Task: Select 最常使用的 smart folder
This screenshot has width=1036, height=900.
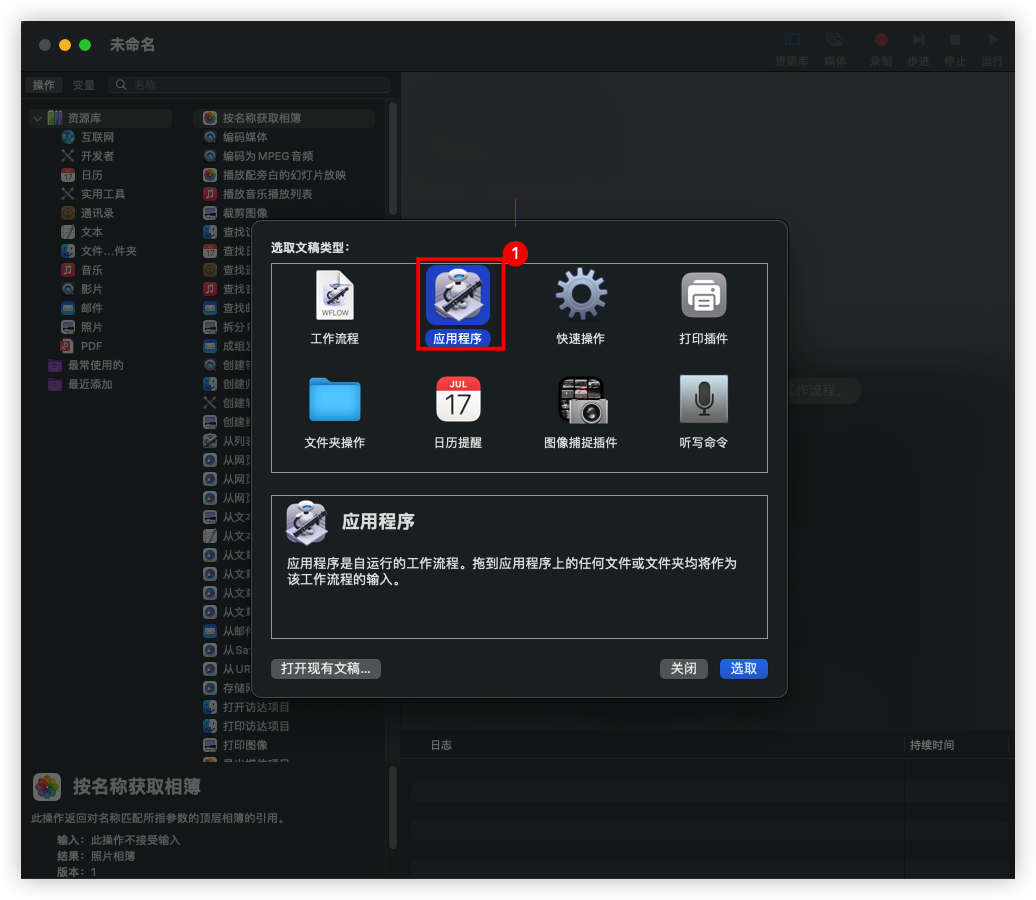Action: (96, 365)
